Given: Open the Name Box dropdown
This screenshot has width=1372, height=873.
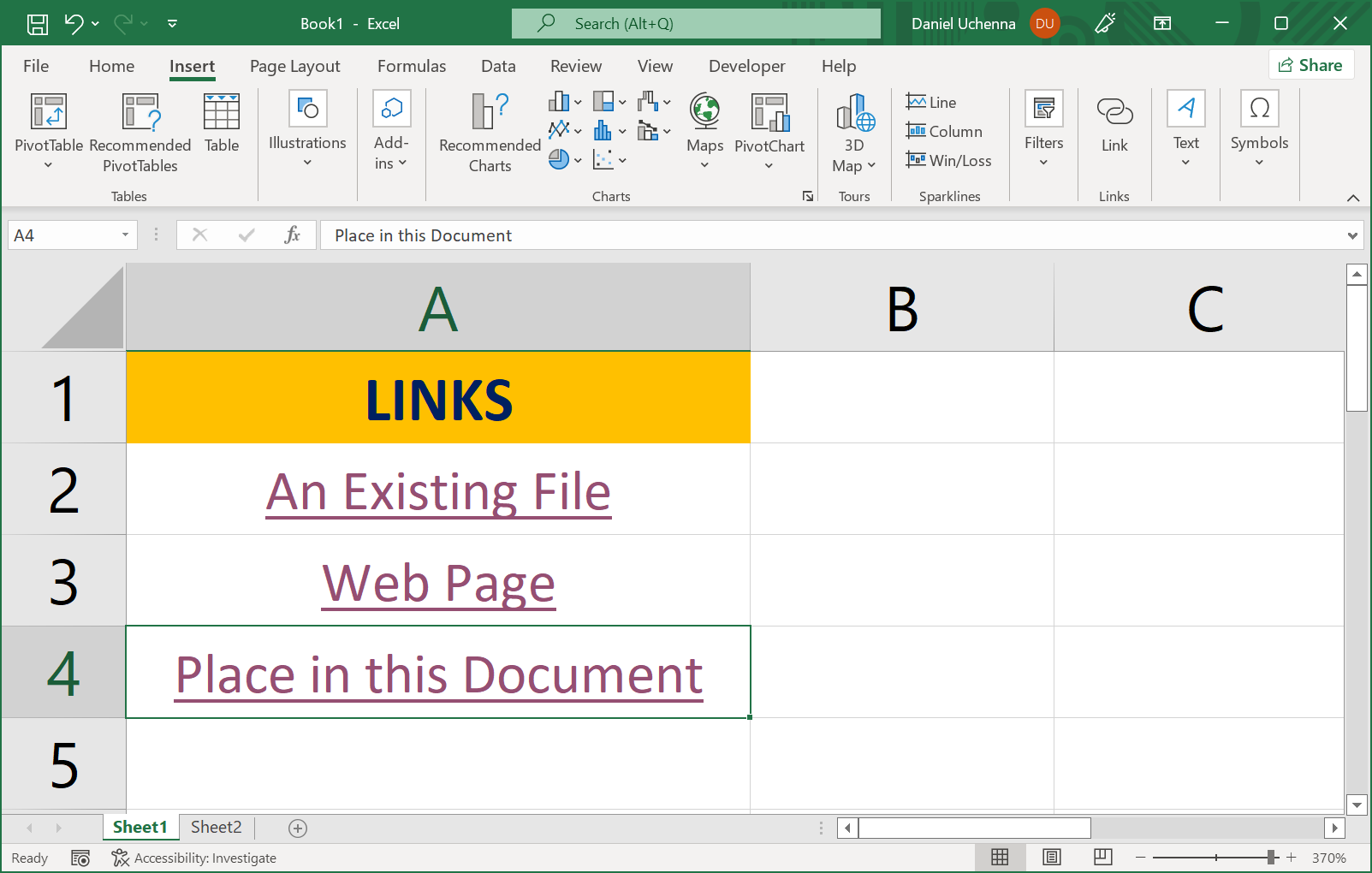Looking at the screenshot, I should click(x=123, y=235).
